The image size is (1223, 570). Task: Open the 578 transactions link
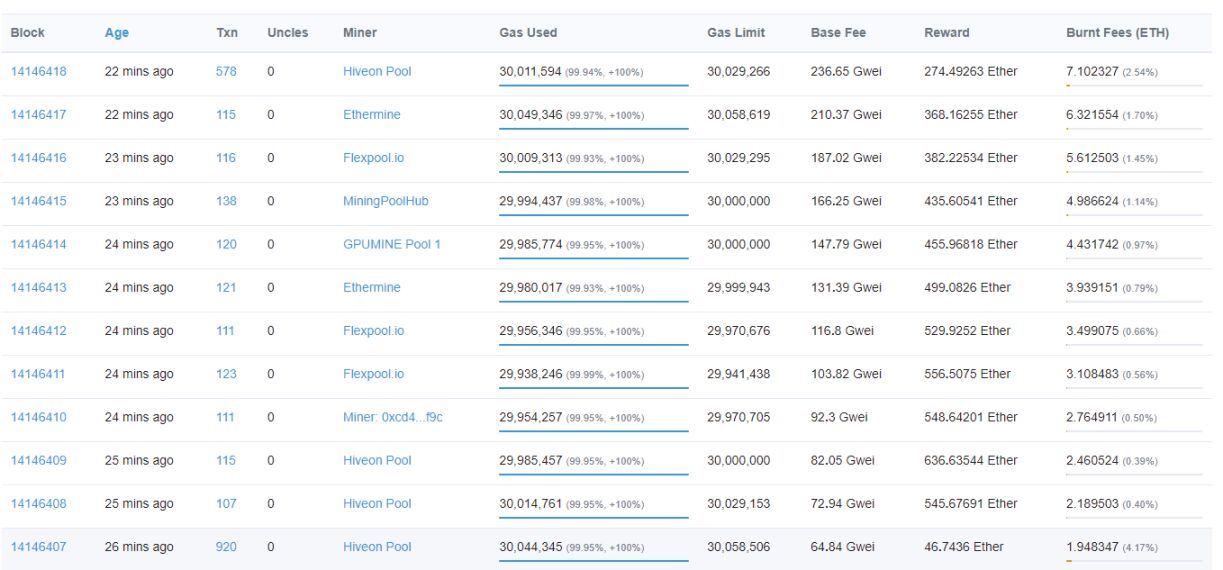pyautogui.click(x=226, y=72)
